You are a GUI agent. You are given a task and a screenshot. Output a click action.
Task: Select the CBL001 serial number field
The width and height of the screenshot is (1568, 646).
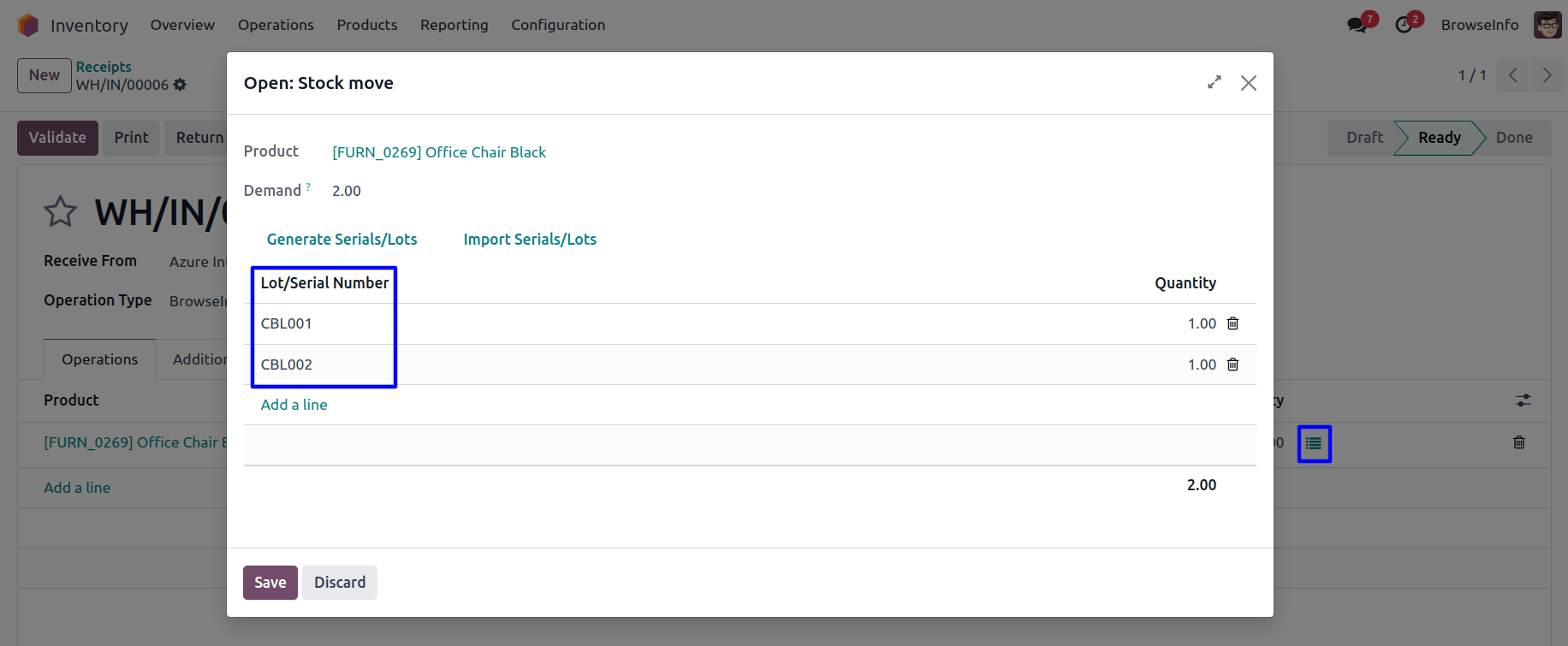287,323
